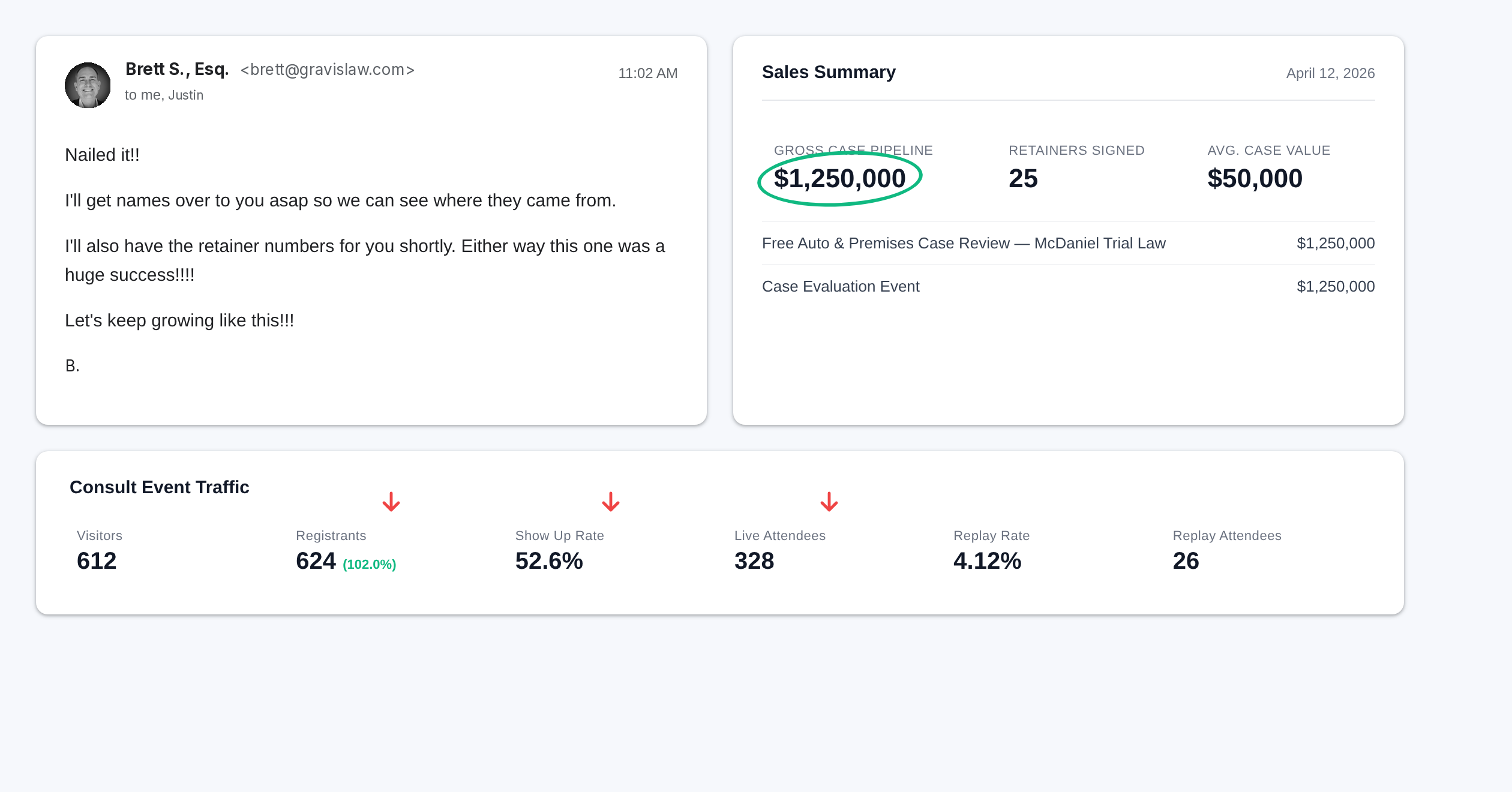Click 'Let's keep growing like this!!!'
The height and width of the screenshot is (792, 1512).
[179, 320]
